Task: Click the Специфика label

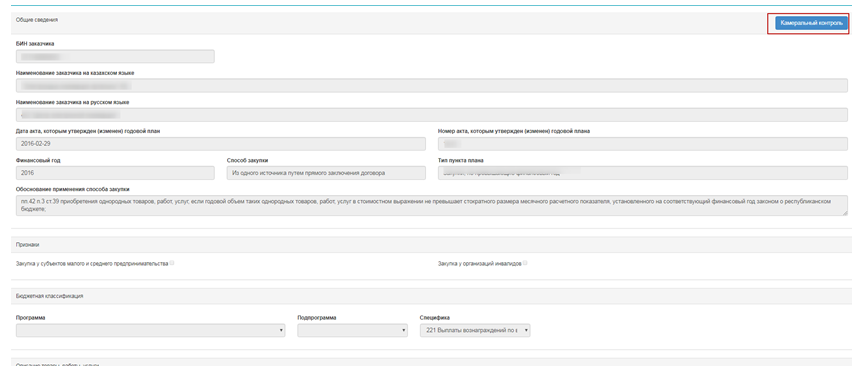Action: coord(434,318)
